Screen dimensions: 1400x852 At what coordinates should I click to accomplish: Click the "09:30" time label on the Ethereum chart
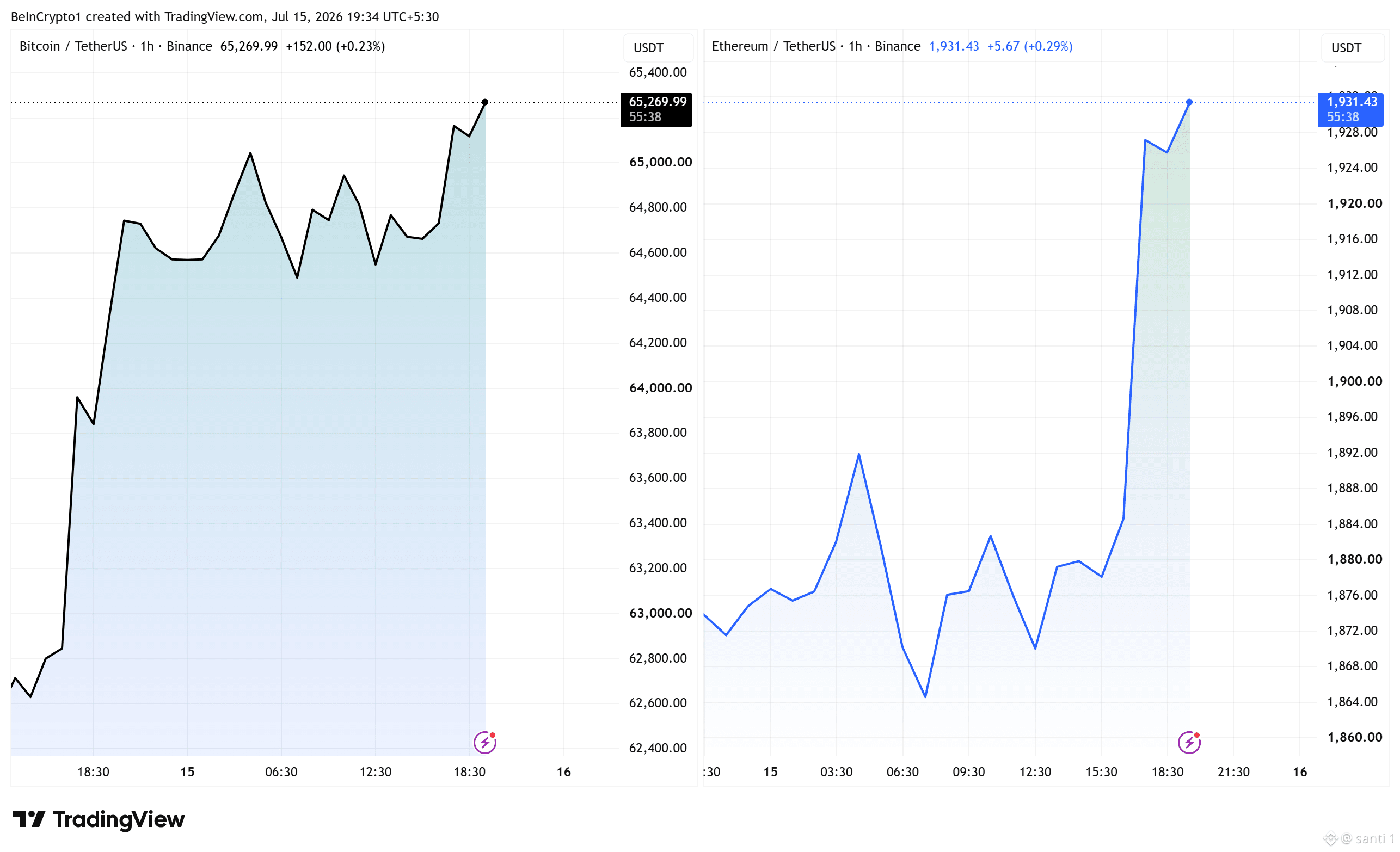point(969,772)
